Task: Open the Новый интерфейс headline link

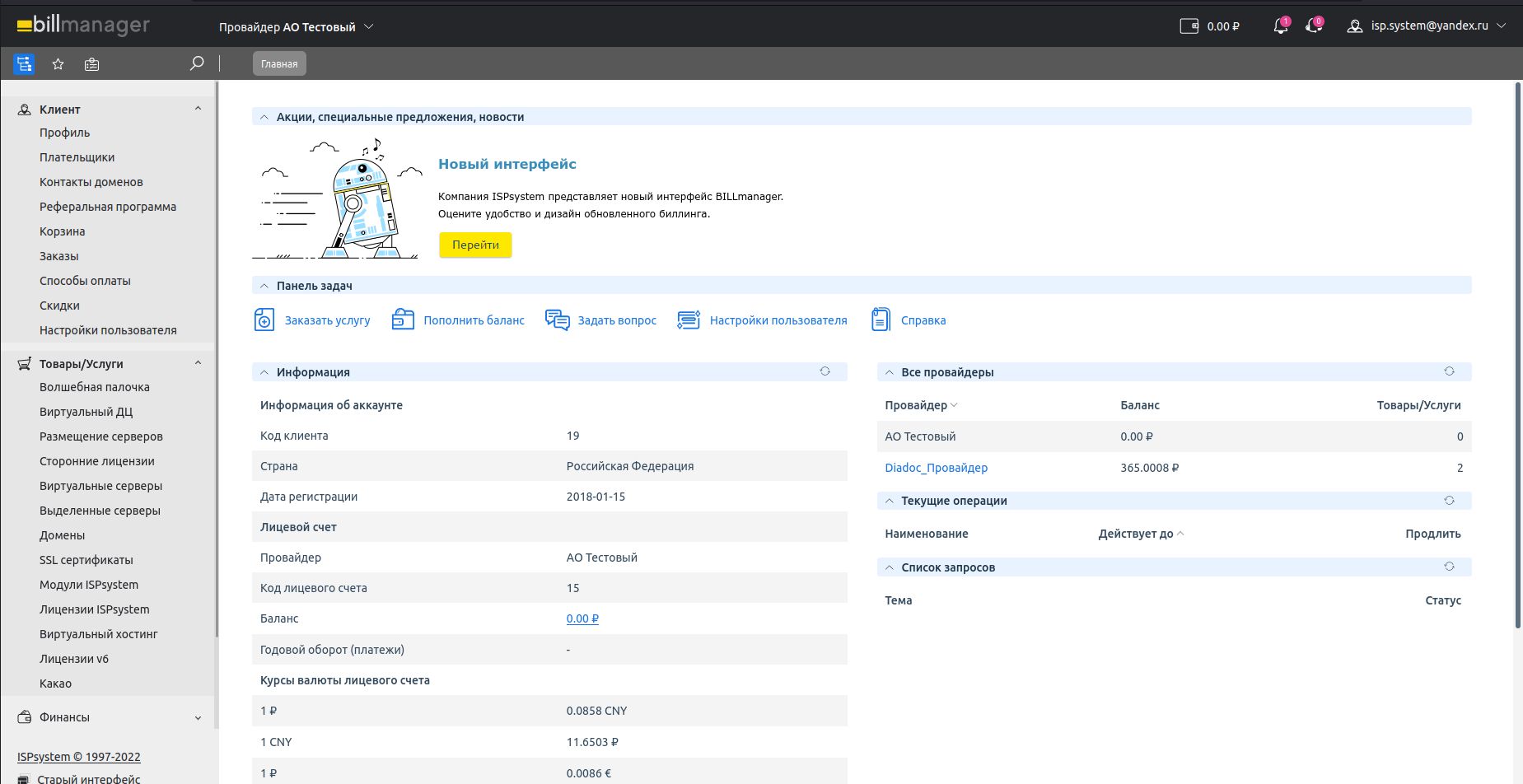Action: pyautogui.click(x=507, y=164)
